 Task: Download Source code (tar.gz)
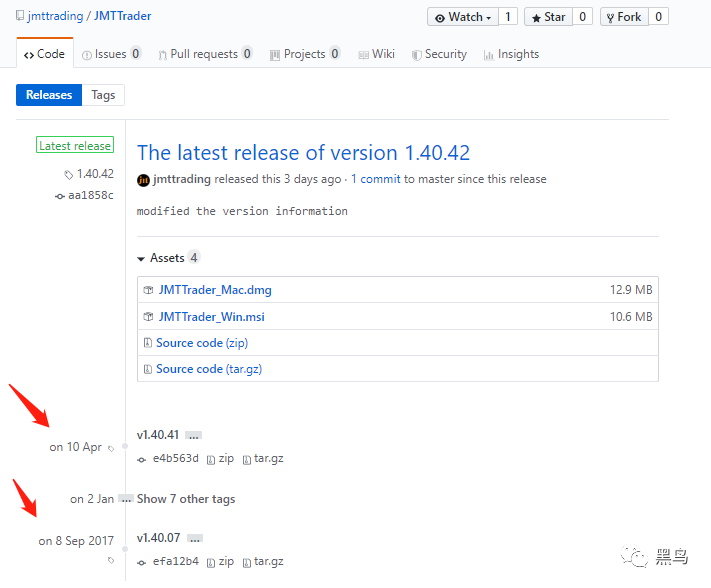209,369
